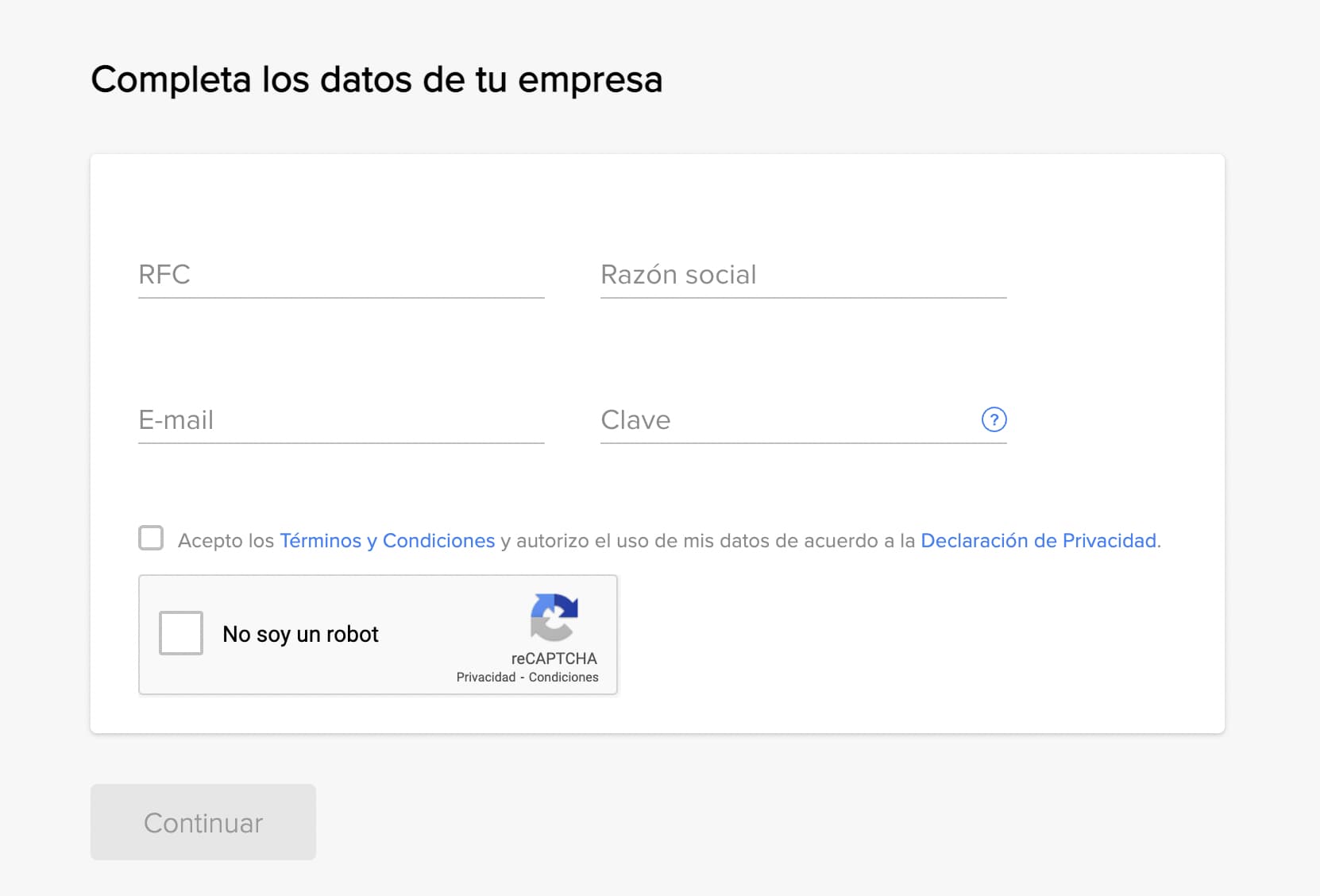Check the Terms acceptance checkbox
Image resolution: width=1320 pixels, height=896 pixels.
pyautogui.click(x=151, y=539)
